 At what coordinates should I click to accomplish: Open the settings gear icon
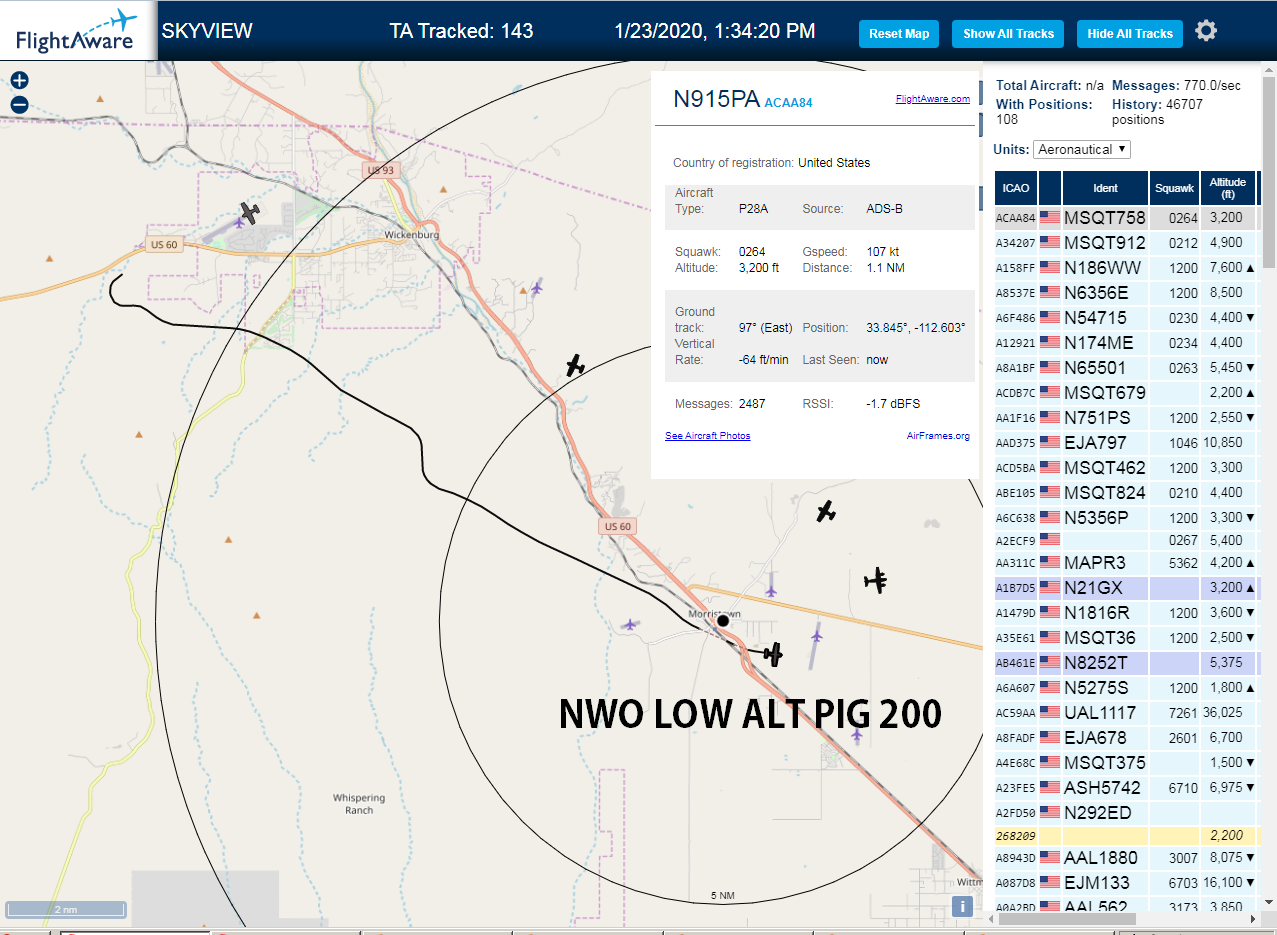pos(1206,31)
